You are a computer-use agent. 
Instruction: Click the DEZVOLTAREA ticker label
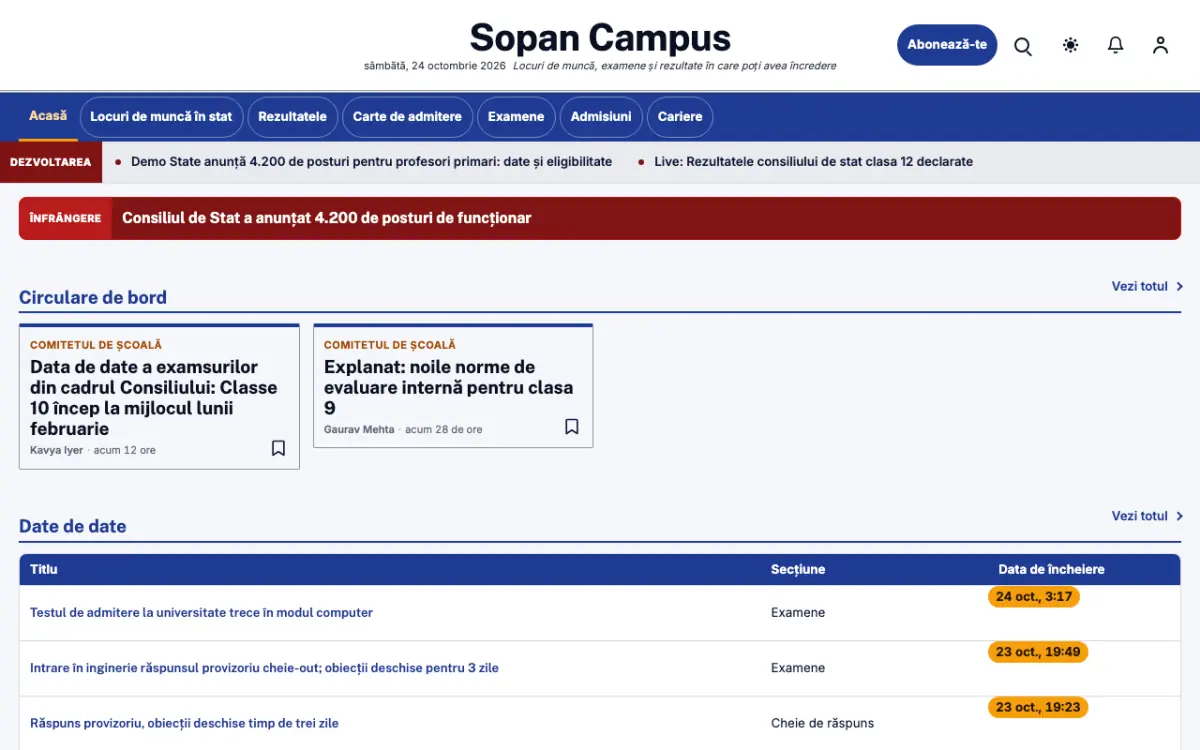[51, 162]
